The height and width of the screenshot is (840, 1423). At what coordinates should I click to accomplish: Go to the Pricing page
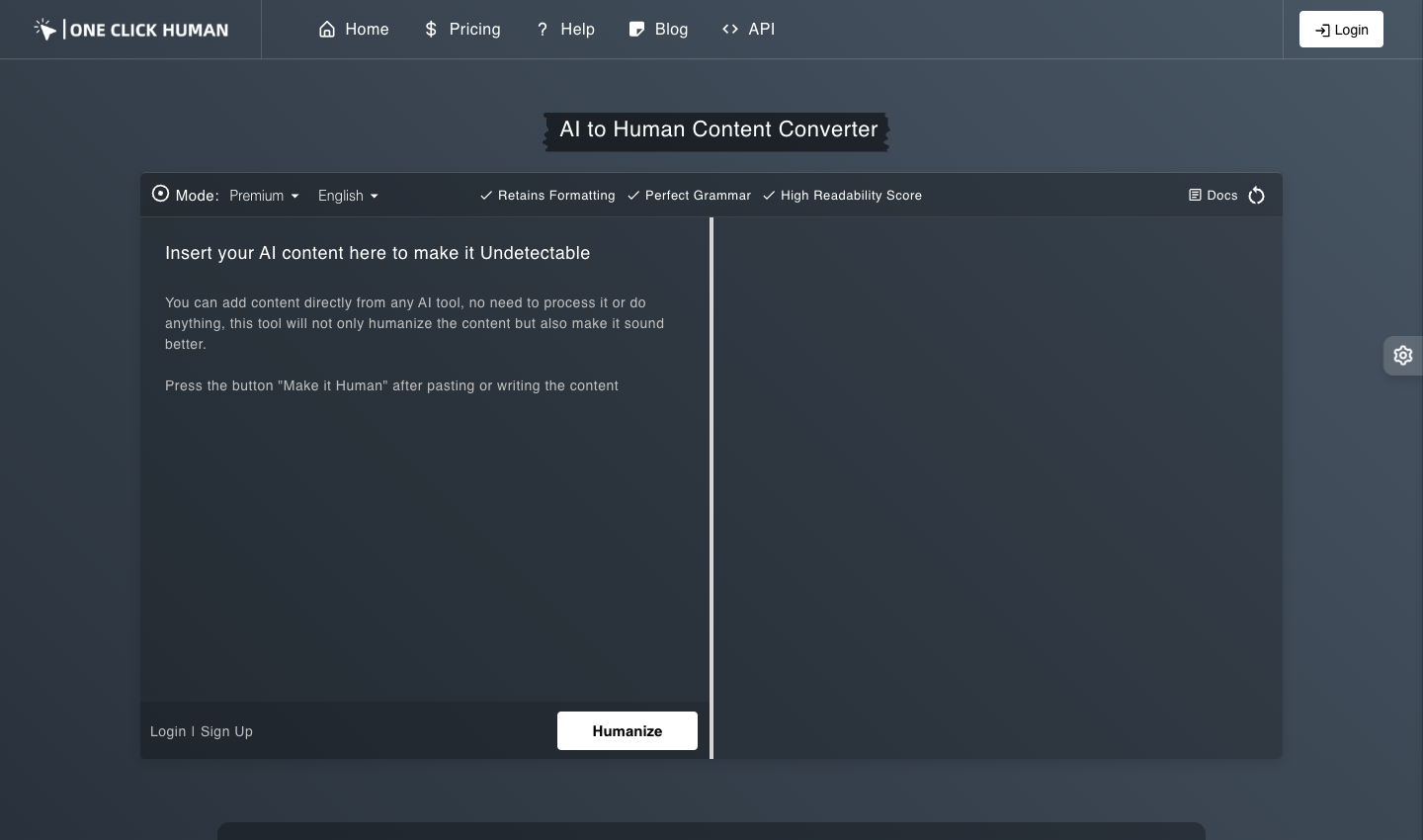(461, 30)
